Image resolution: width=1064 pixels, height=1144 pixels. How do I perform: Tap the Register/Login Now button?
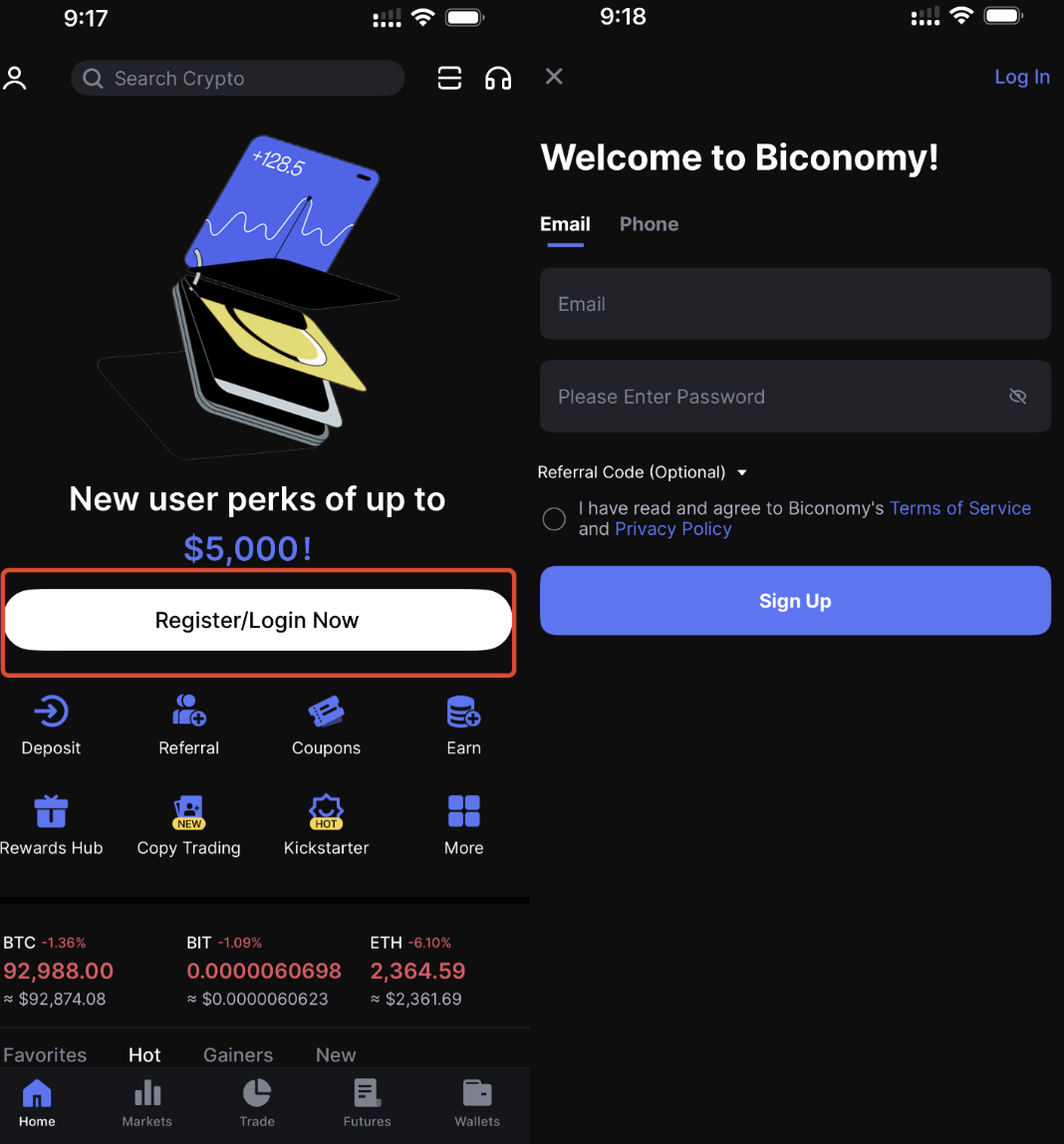point(257,620)
